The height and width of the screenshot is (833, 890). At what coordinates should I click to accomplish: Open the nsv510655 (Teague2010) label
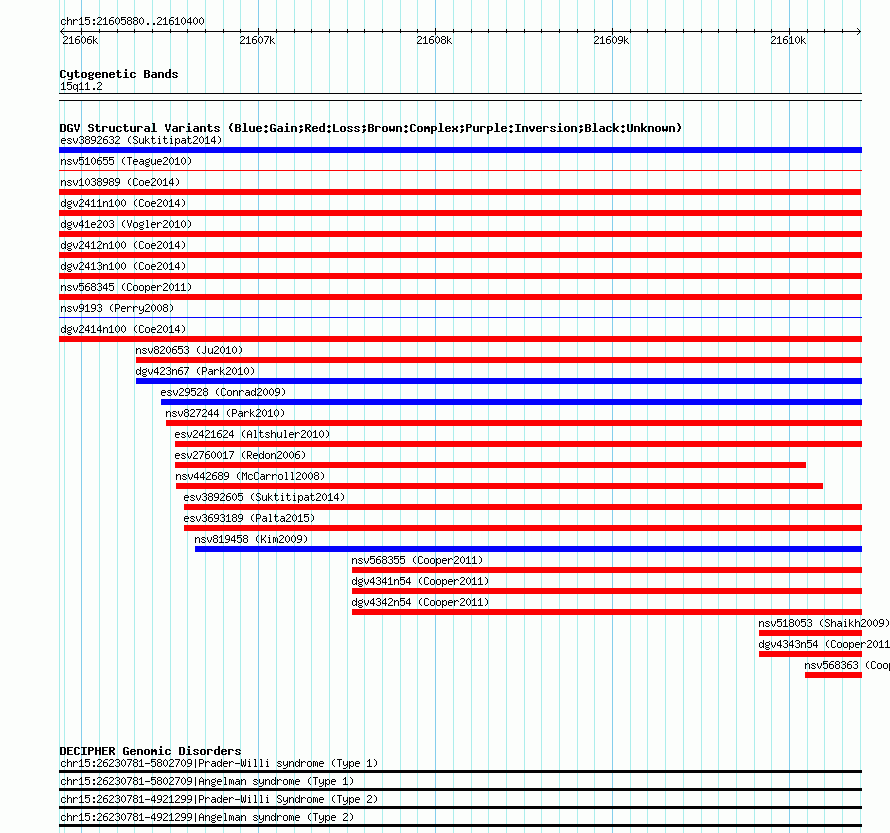tap(126, 161)
